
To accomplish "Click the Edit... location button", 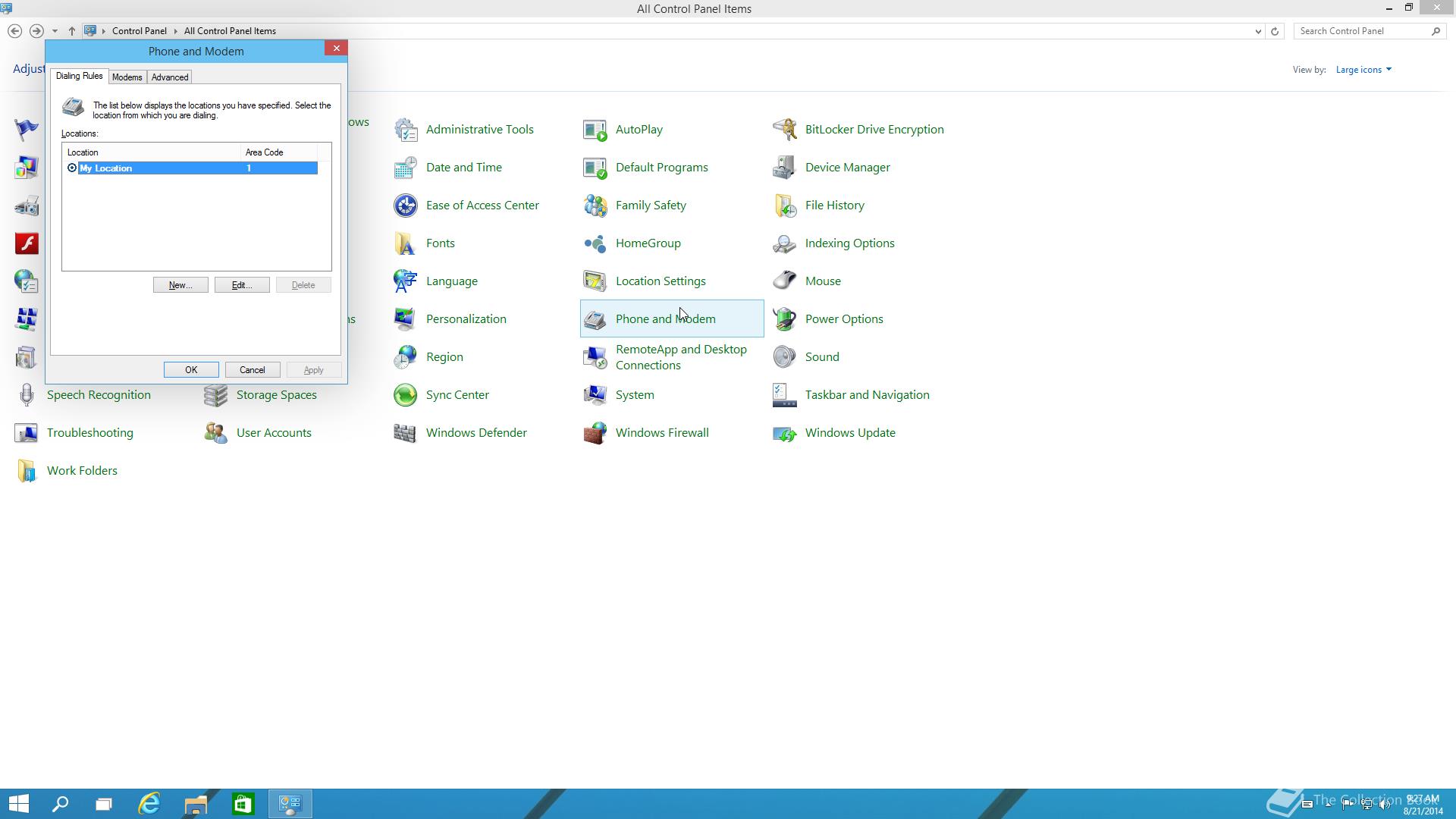I will click(242, 285).
